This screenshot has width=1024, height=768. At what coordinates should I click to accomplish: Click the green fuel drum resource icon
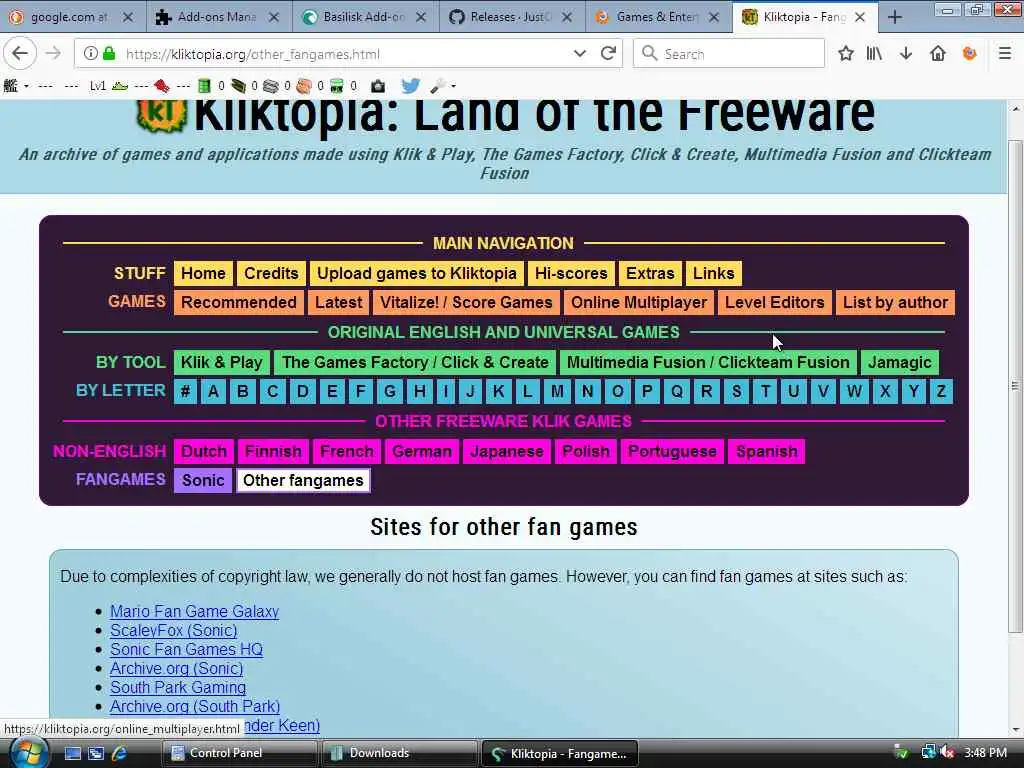204,86
